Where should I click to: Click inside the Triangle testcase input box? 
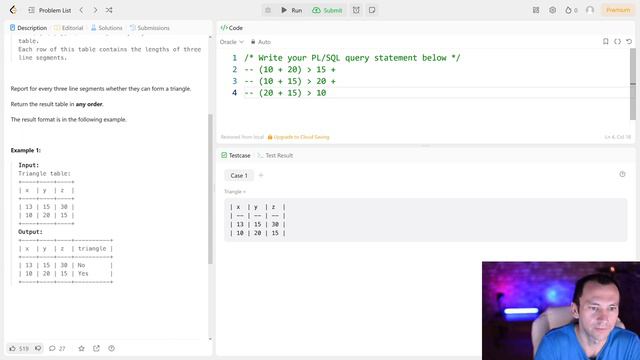coord(425,220)
